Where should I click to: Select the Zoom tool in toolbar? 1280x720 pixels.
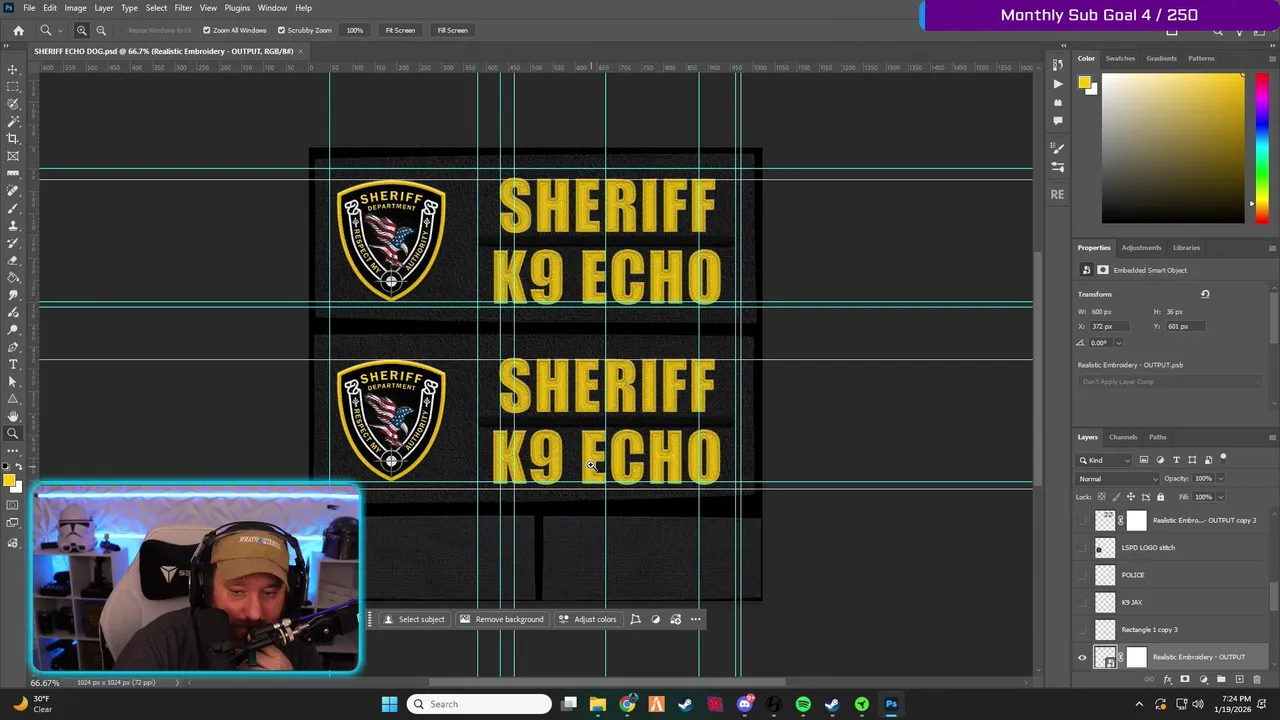(x=13, y=434)
